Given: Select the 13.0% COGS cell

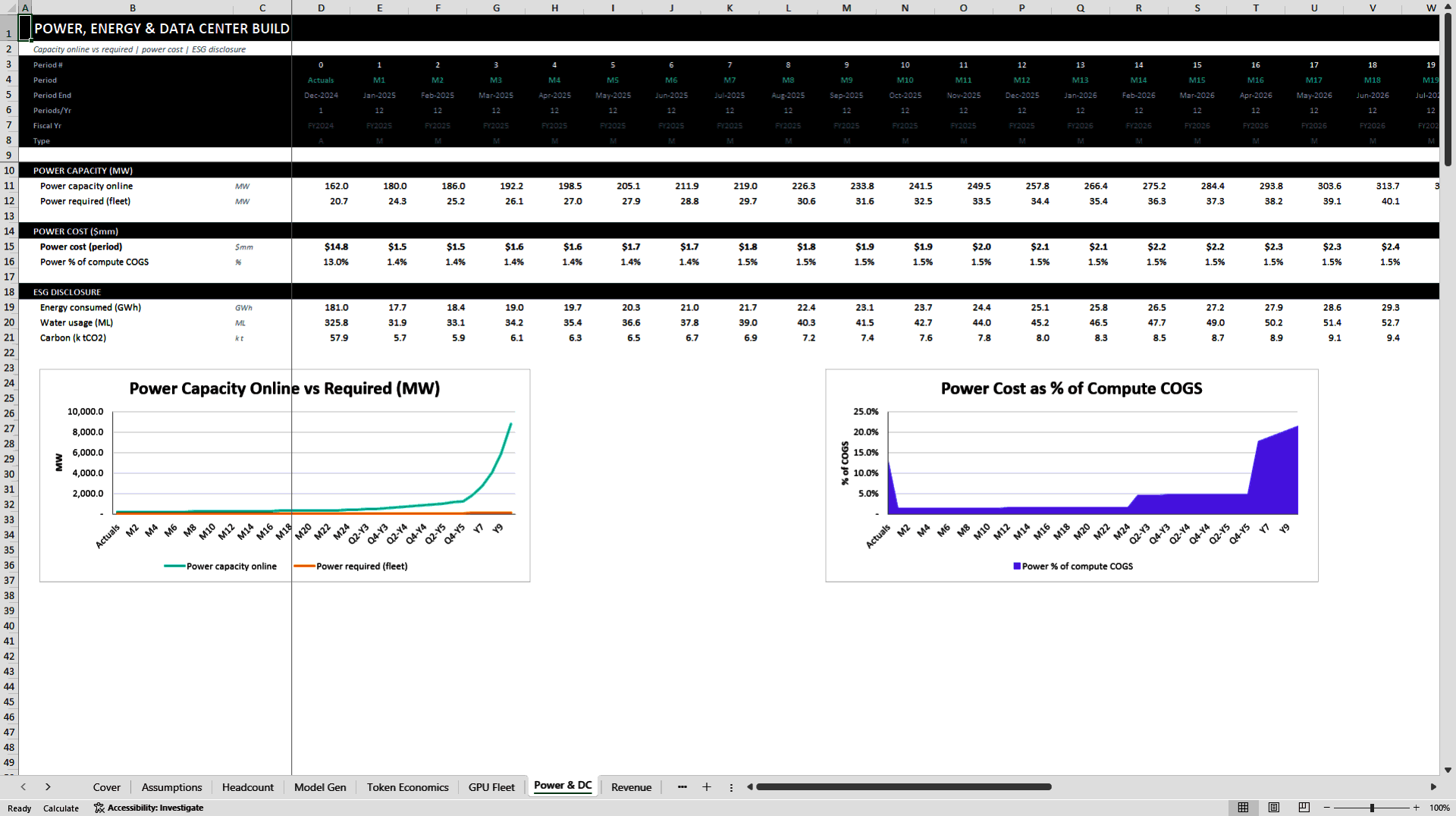Looking at the screenshot, I should pos(321,262).
